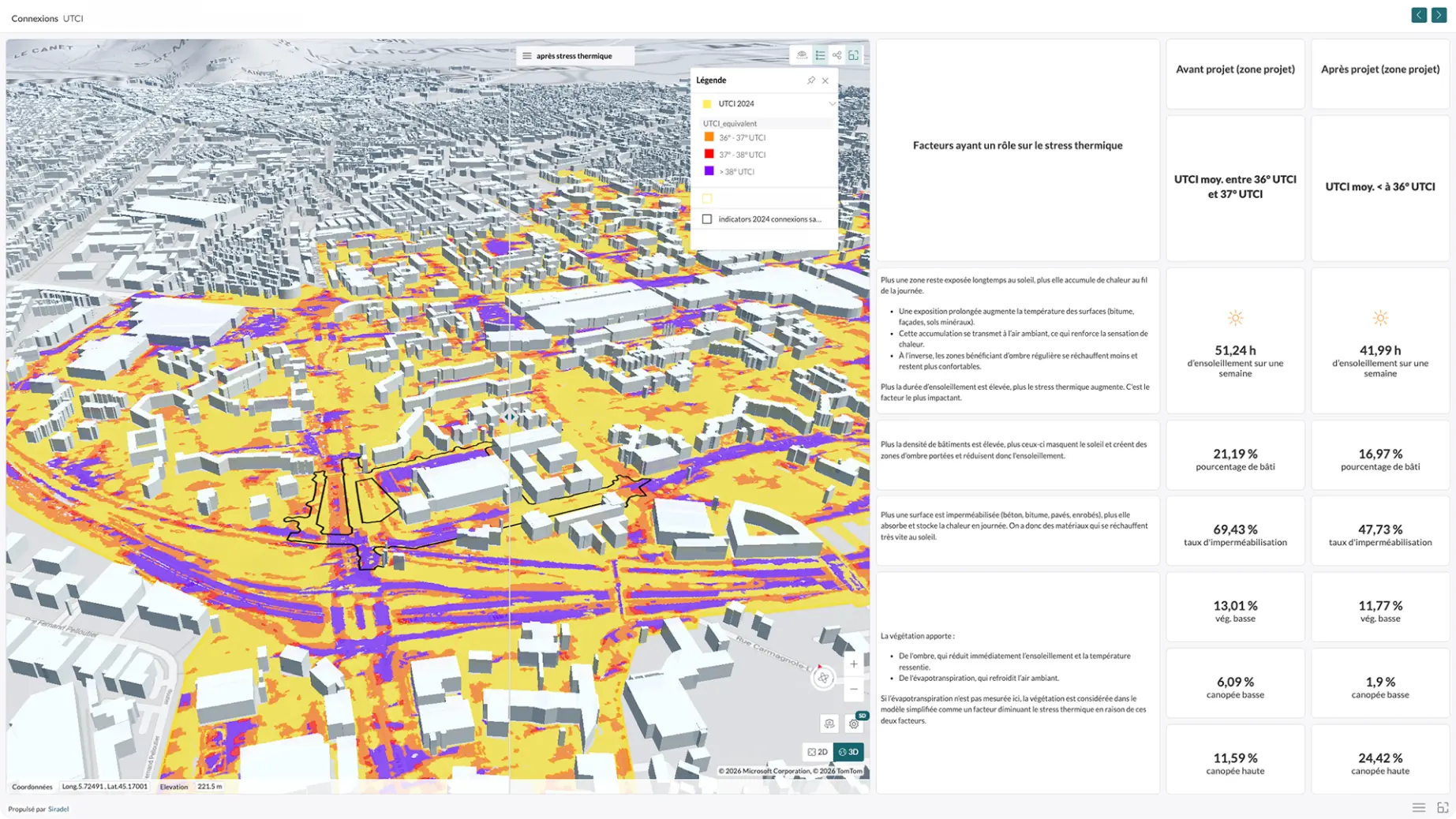The width and height of the screenshot is (1456, 819).
Task: Go to the previous page arrow
Action: pos(1419,15)
